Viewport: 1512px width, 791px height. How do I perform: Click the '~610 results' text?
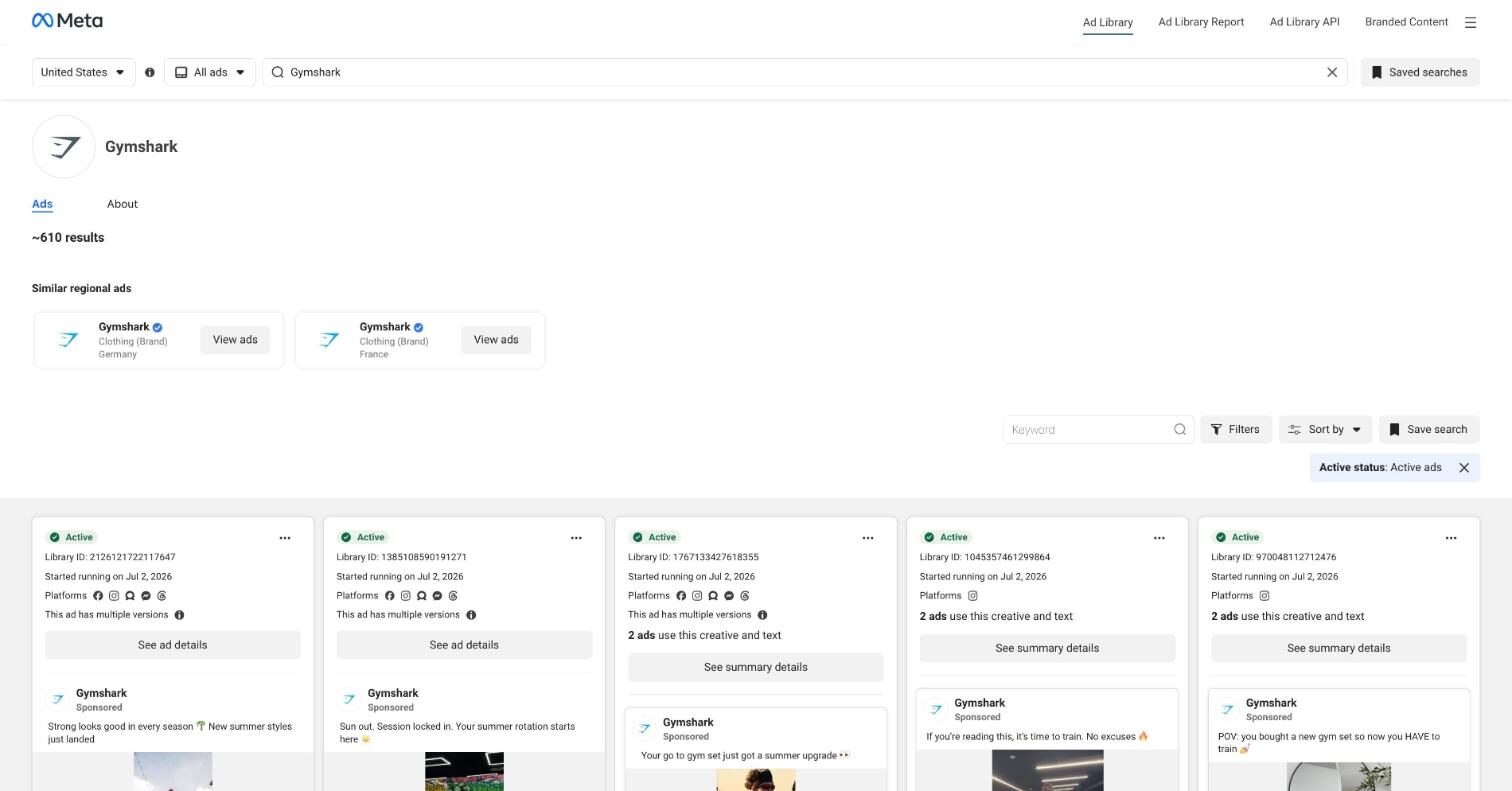pos(68,238)
